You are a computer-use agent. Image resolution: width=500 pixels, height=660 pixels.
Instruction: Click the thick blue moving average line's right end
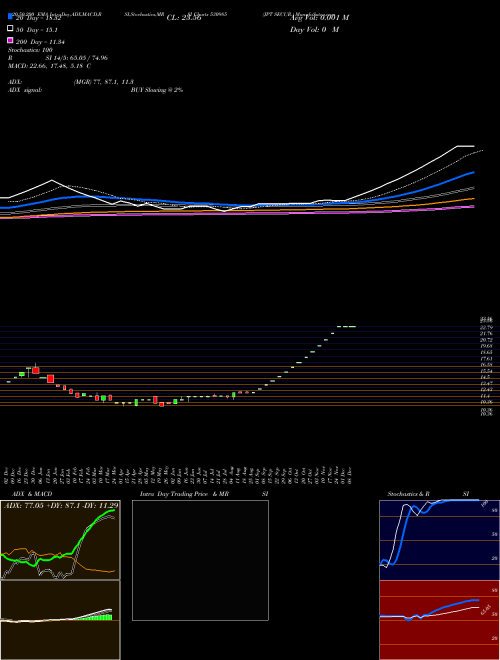point(472,173)
